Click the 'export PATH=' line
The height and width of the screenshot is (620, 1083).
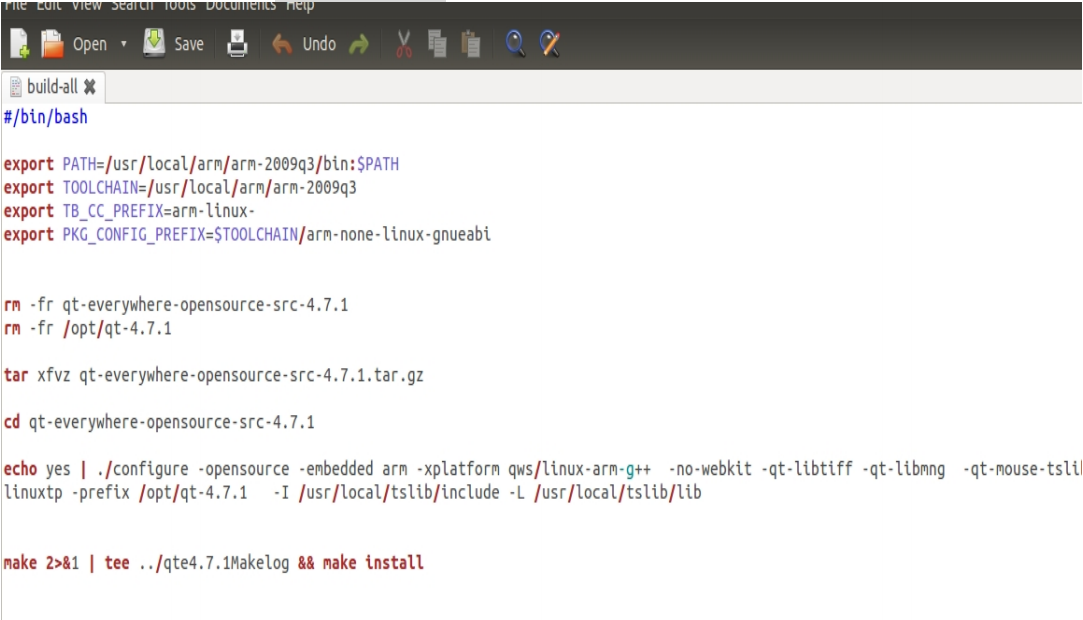pos(201,164)
